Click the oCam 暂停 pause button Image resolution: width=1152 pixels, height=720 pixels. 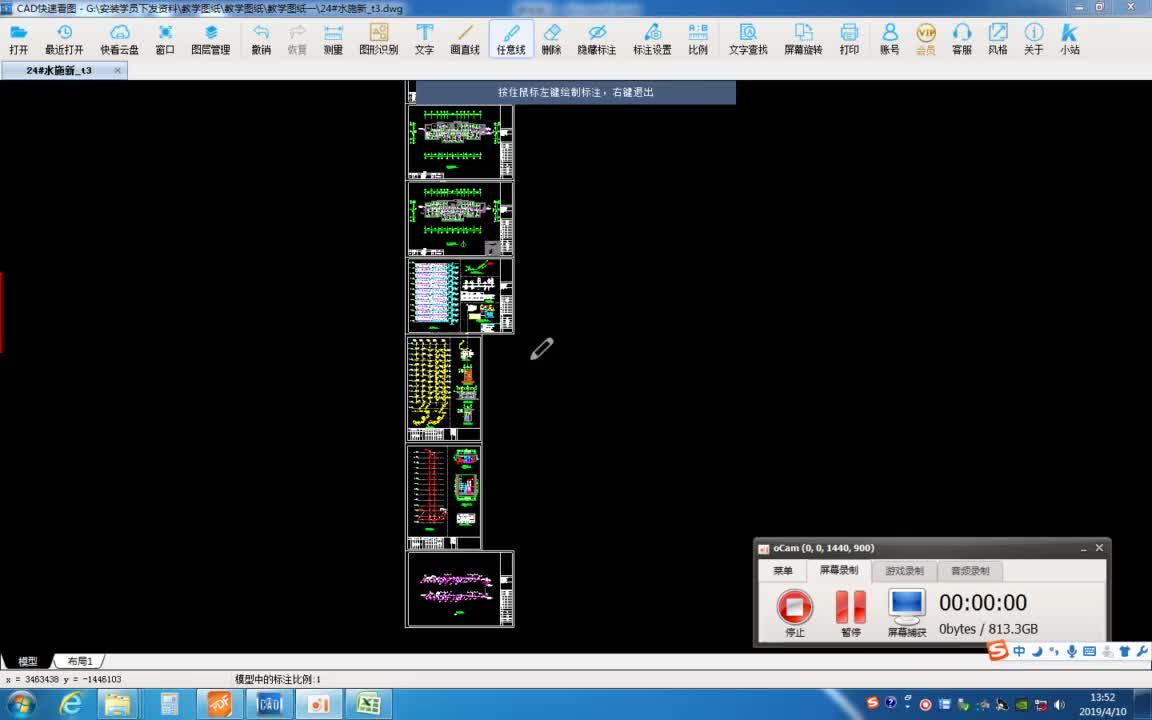pos(851,613)
